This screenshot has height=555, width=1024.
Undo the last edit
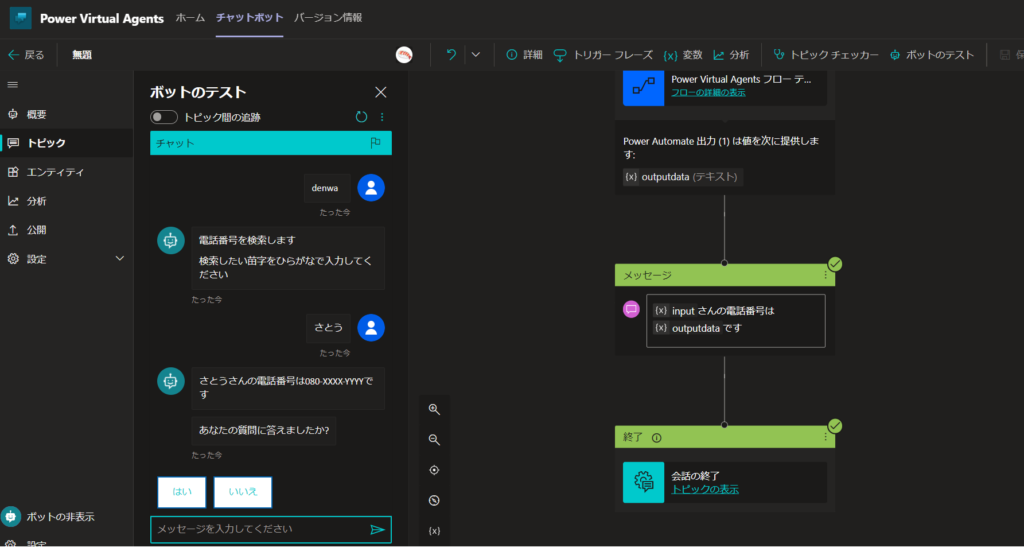tap(451, 55)
